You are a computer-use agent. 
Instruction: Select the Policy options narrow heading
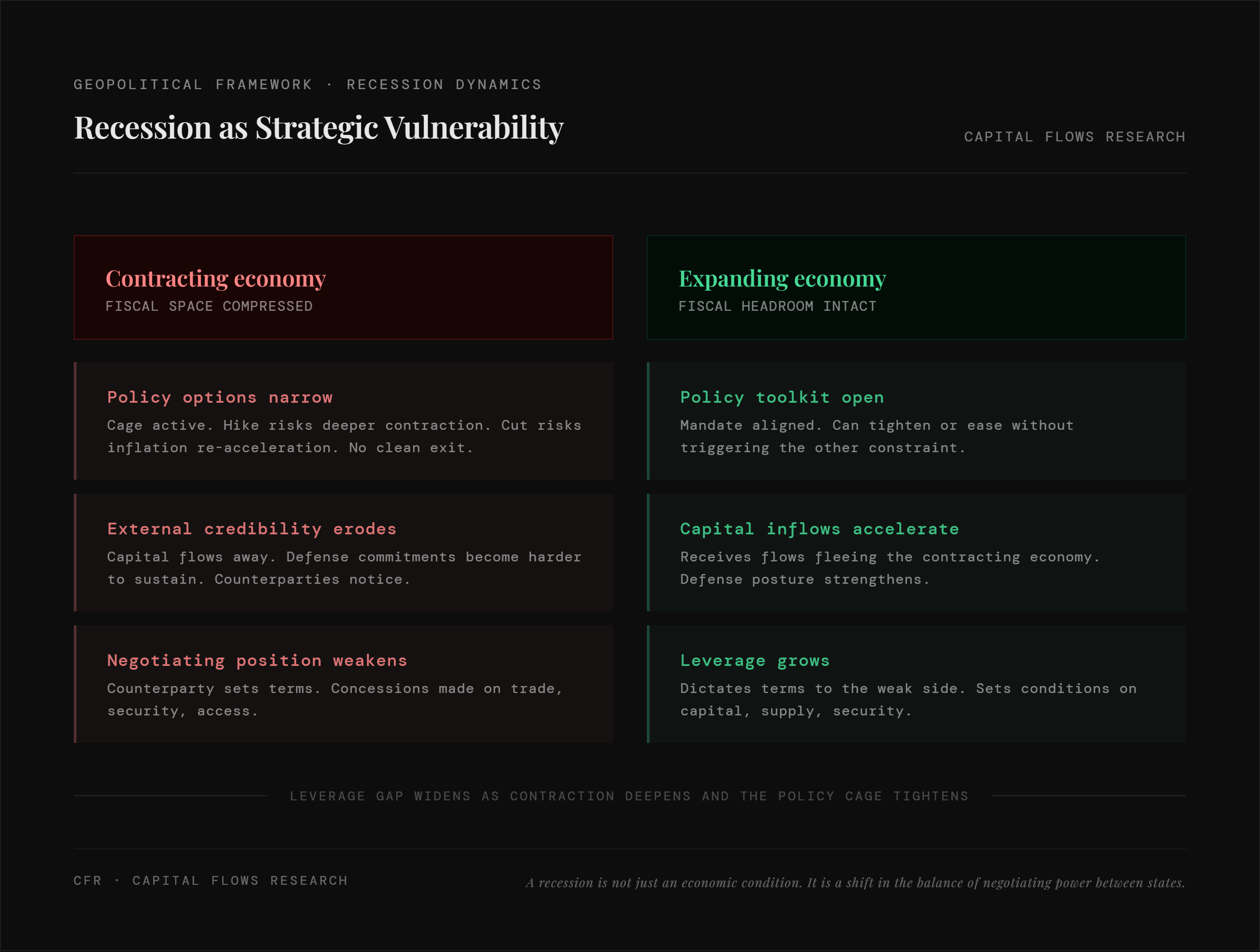(x=220, y=397)
